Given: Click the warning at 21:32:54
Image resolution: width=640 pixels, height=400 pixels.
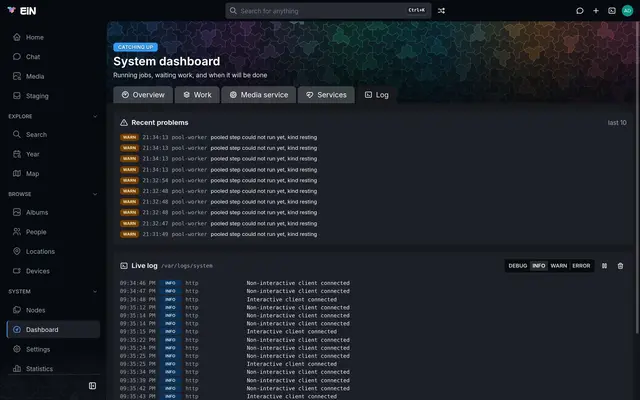Looking at the screenshot, I should tap(218, 180).
